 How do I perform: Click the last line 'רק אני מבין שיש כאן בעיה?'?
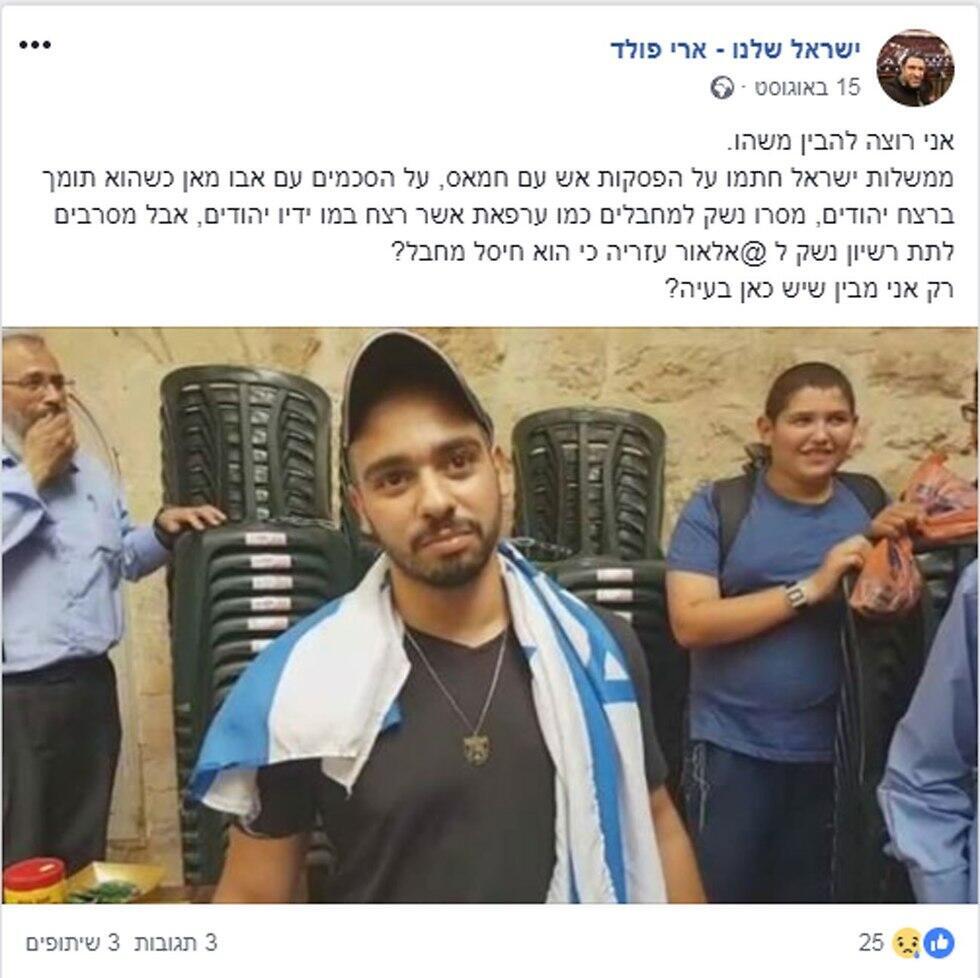[x=809, y=289]
